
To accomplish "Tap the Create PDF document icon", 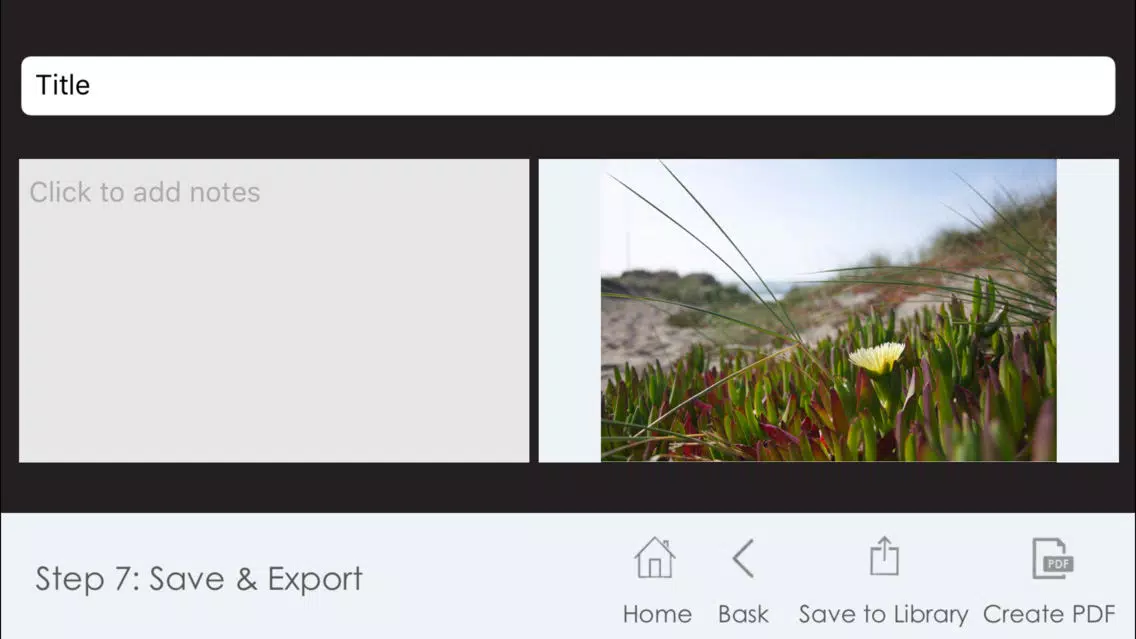I will (x=1052, y=558).
